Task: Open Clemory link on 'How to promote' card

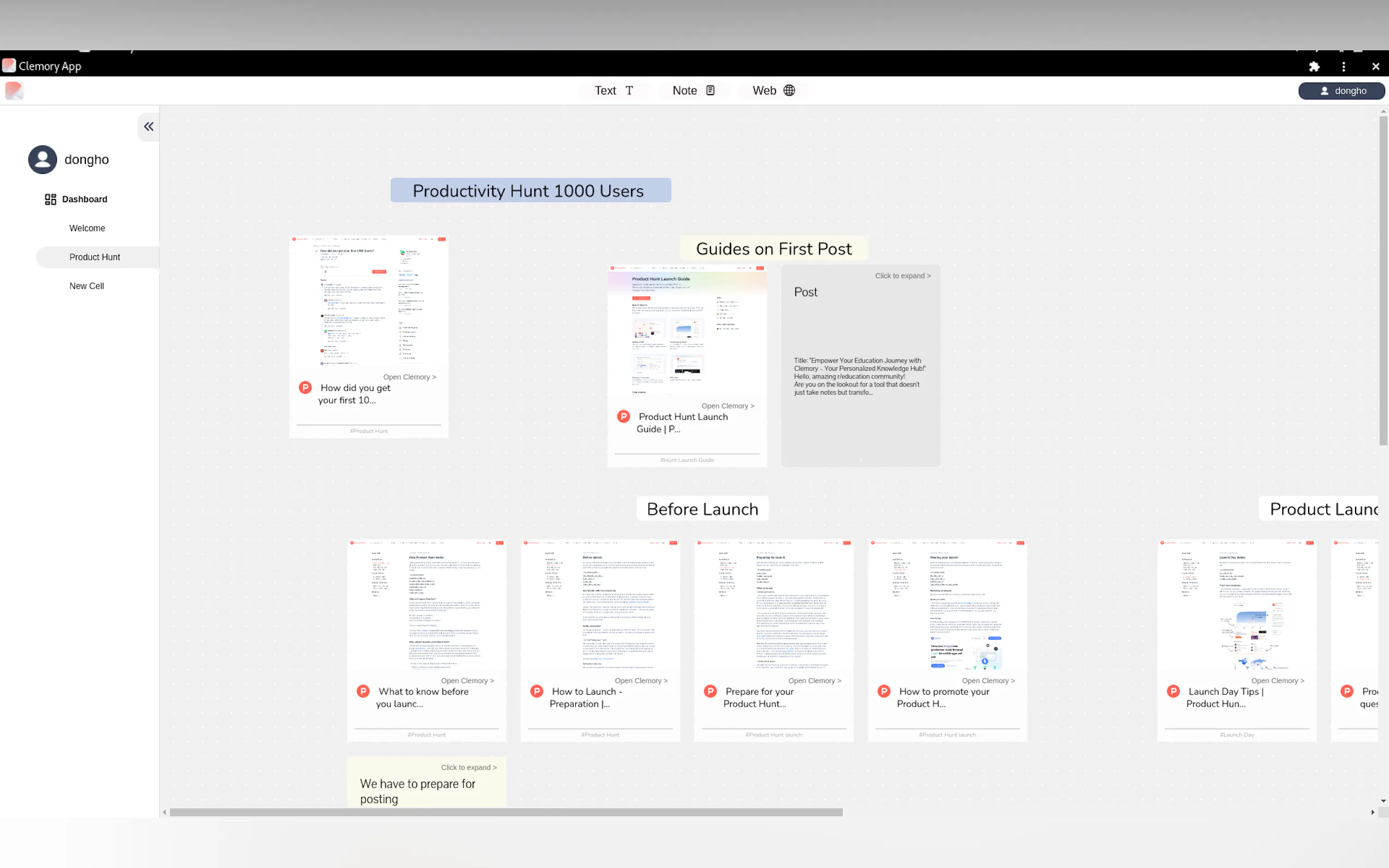Action: [988, 681]
